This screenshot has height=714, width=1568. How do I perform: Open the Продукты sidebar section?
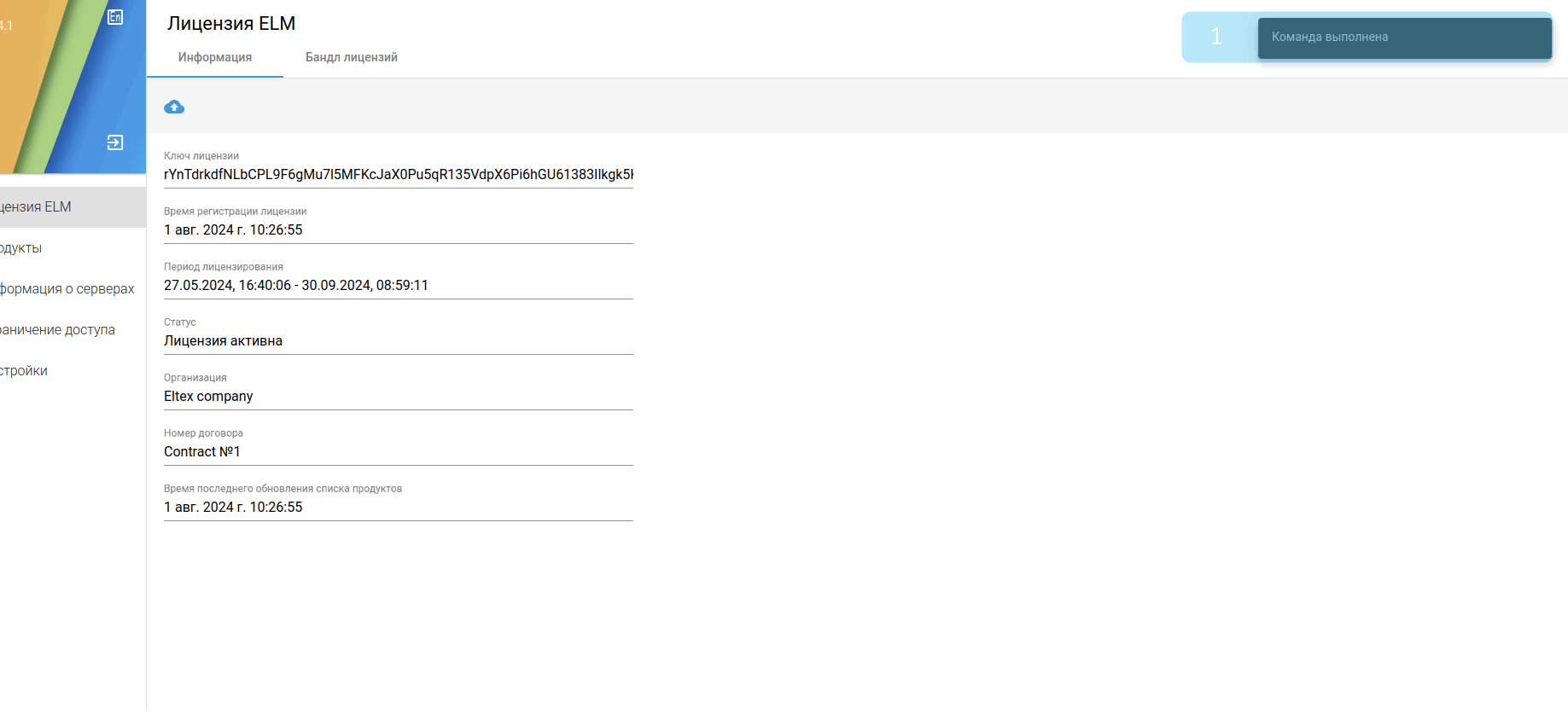[x=34, y=248]
